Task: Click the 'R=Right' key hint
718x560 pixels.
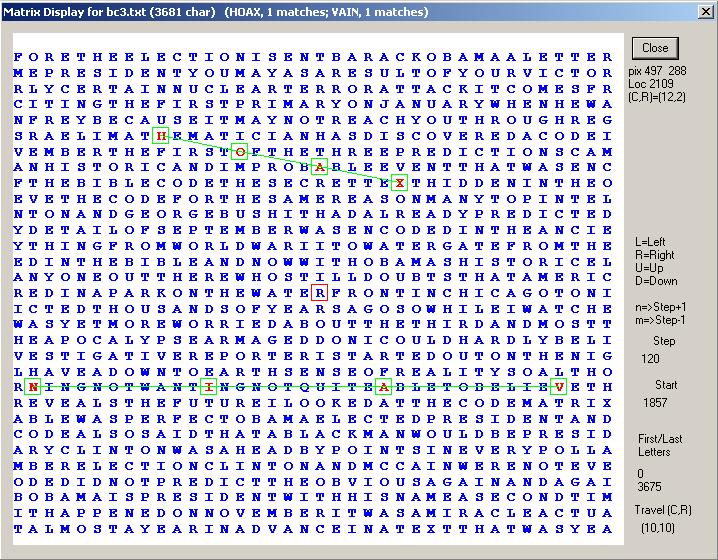Action: (x=655, y=255)
